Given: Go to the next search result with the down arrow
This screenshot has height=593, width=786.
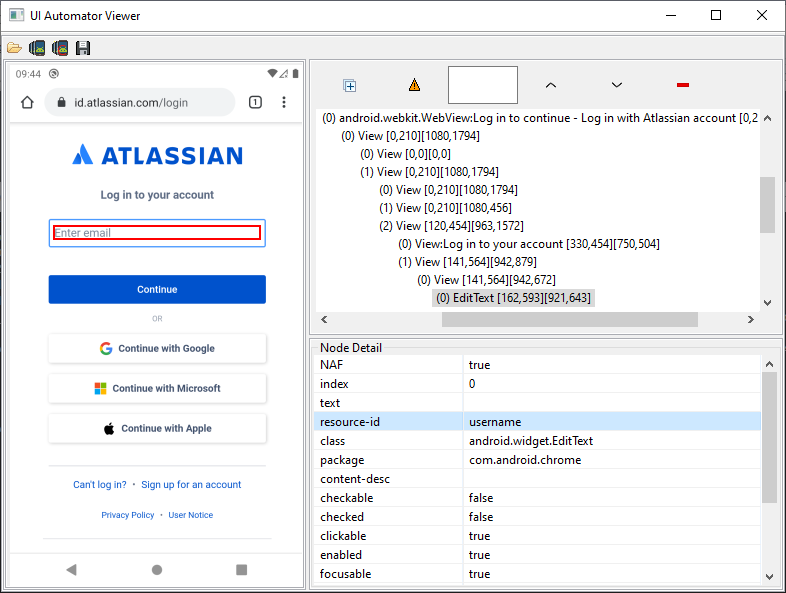Looking at the screenshot, I should coord(617,85).
